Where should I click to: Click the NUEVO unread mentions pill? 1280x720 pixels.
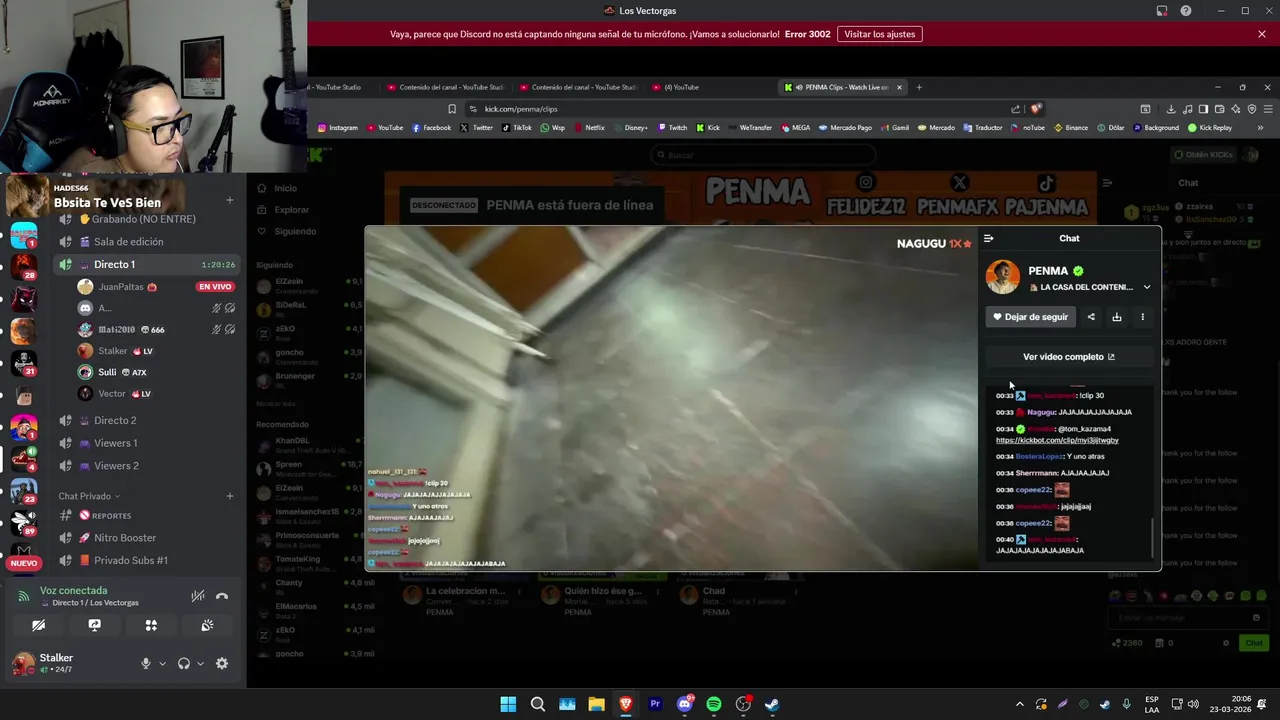click(23, 563)
